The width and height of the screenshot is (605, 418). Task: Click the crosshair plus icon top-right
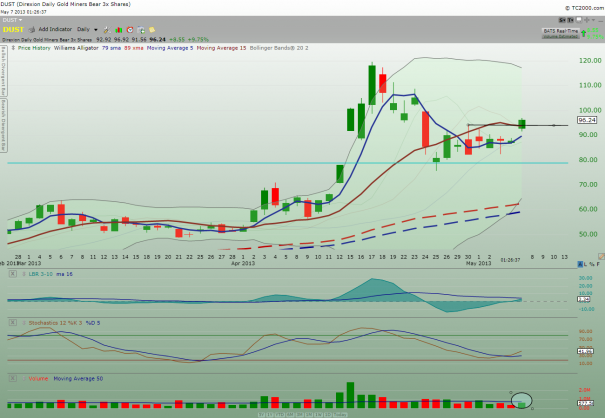pos(586,20)
